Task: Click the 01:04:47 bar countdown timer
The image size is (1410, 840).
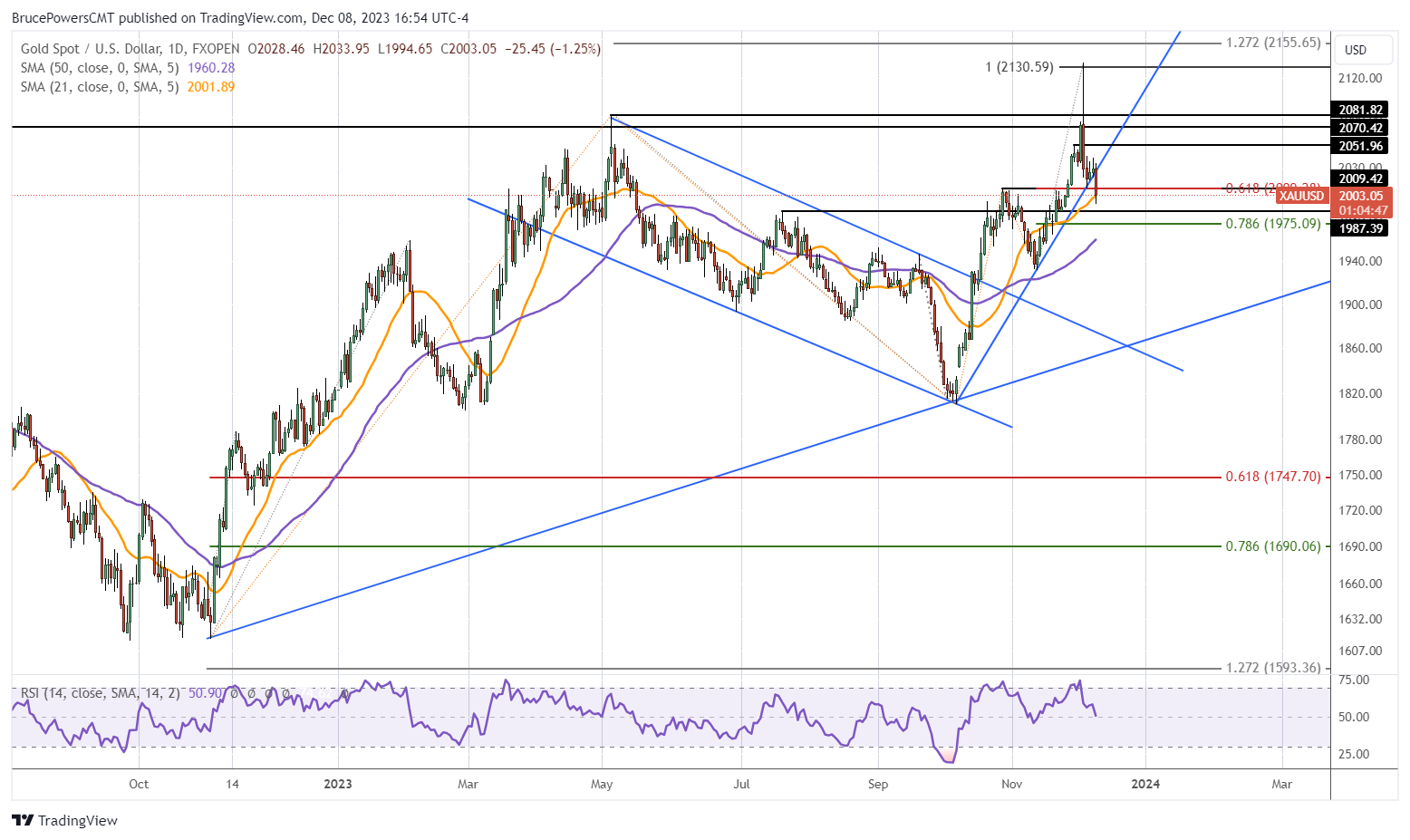Action: (x=1362, y=211)
